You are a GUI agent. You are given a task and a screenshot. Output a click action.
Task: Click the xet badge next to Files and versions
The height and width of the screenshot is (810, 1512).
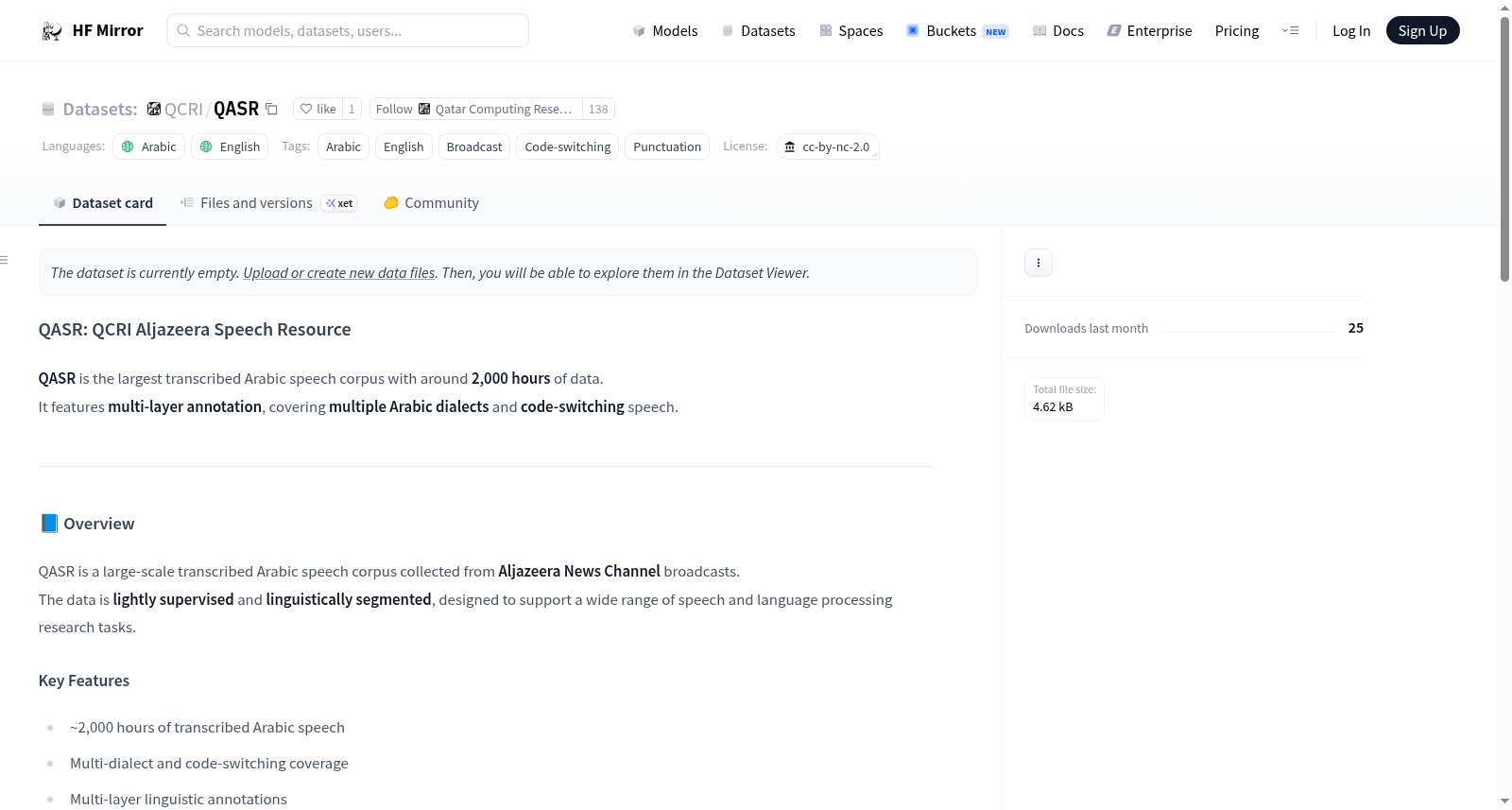[x=339, y=203]
